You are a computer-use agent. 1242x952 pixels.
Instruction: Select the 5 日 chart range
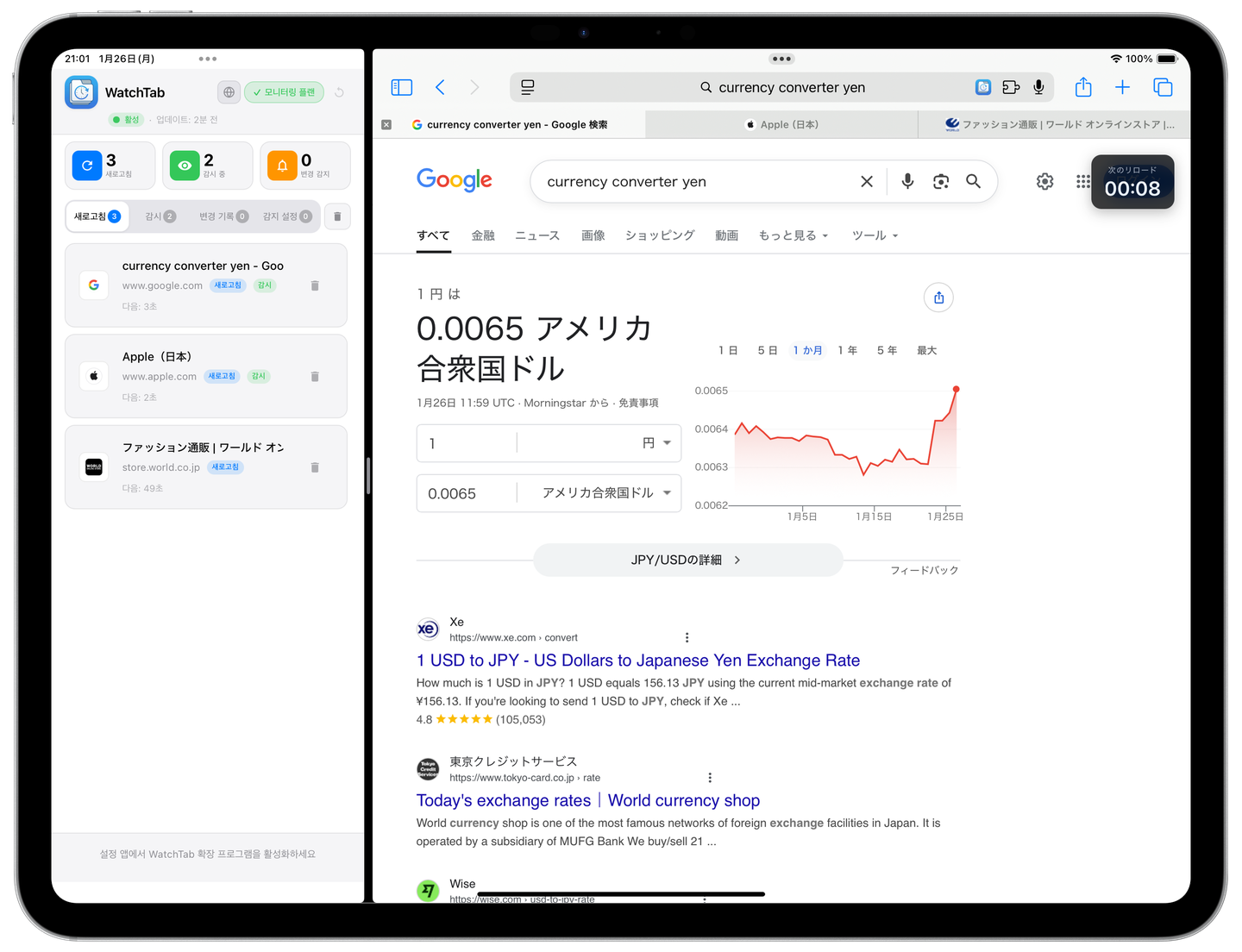click(x=768, y=350)
